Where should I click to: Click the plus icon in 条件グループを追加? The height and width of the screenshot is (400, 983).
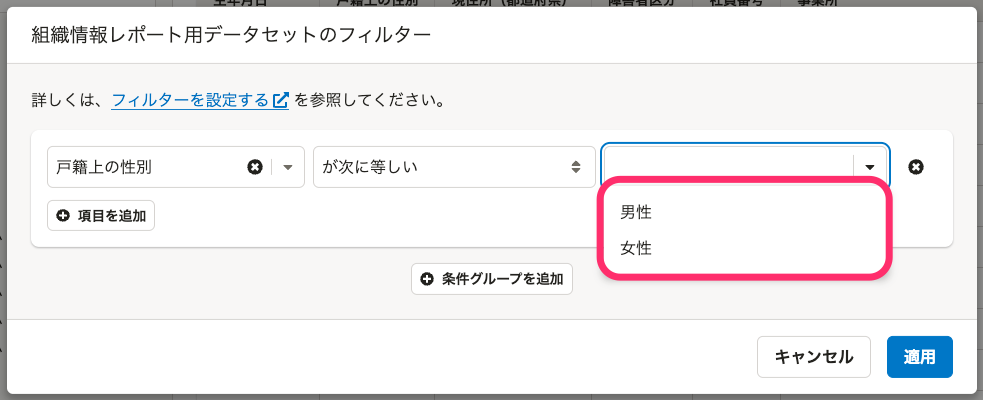click(427, 279)
